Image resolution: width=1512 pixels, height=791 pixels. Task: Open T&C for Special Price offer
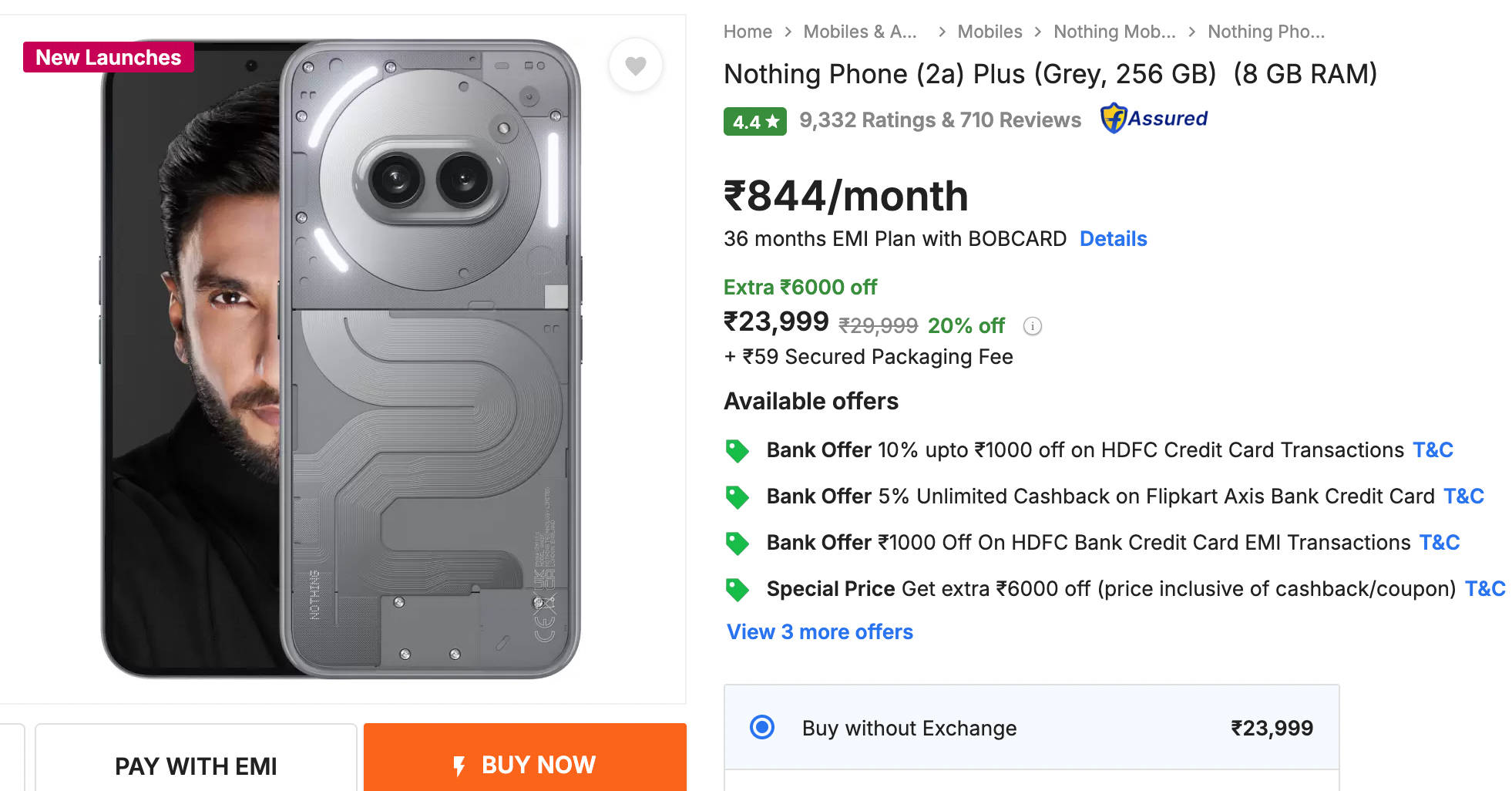click(1484, 589)
